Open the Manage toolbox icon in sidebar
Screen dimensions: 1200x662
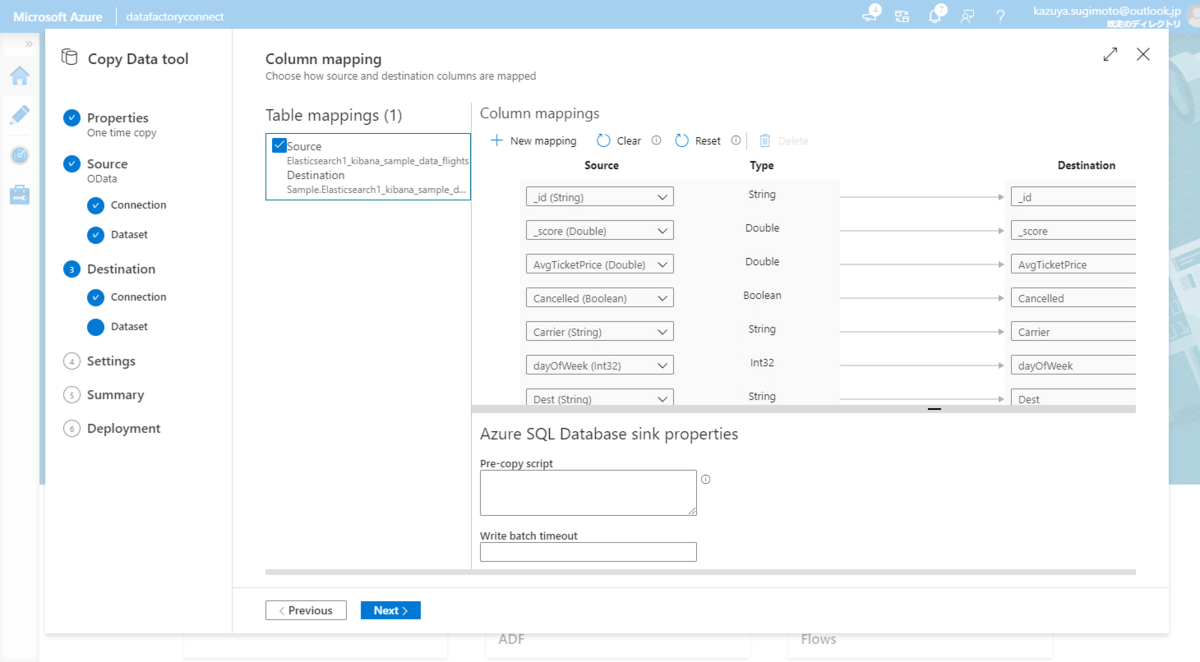20,194
